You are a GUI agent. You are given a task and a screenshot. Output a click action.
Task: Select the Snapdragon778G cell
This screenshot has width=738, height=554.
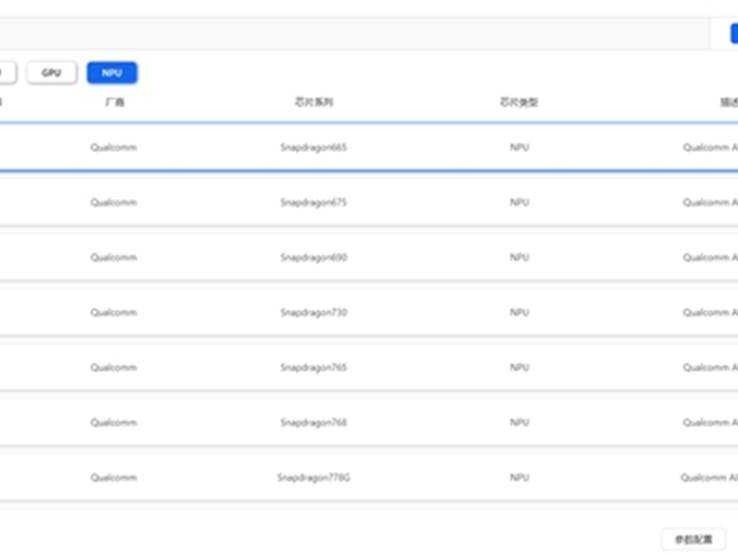(313, 478)
